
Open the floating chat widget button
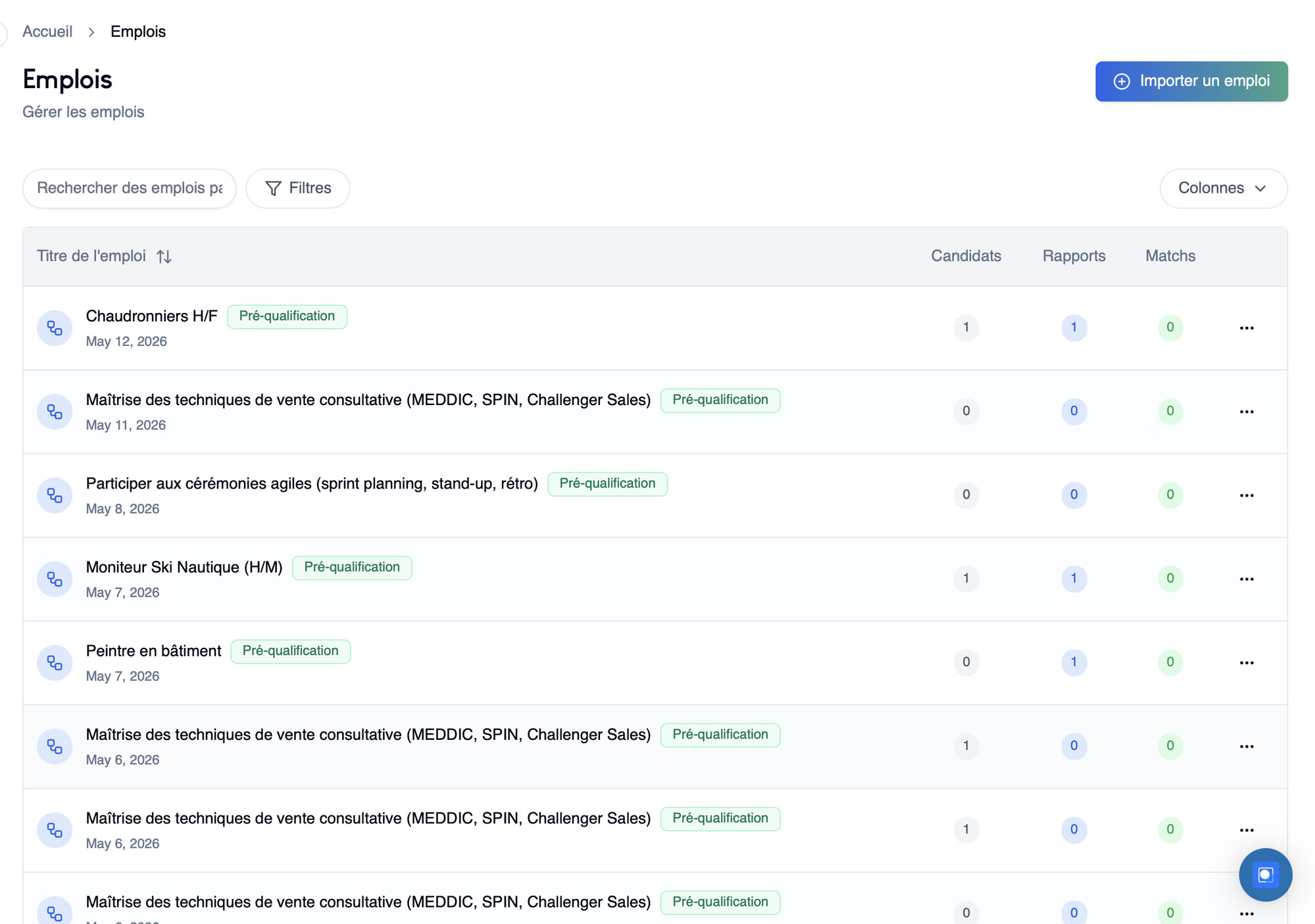[1265, 875]
